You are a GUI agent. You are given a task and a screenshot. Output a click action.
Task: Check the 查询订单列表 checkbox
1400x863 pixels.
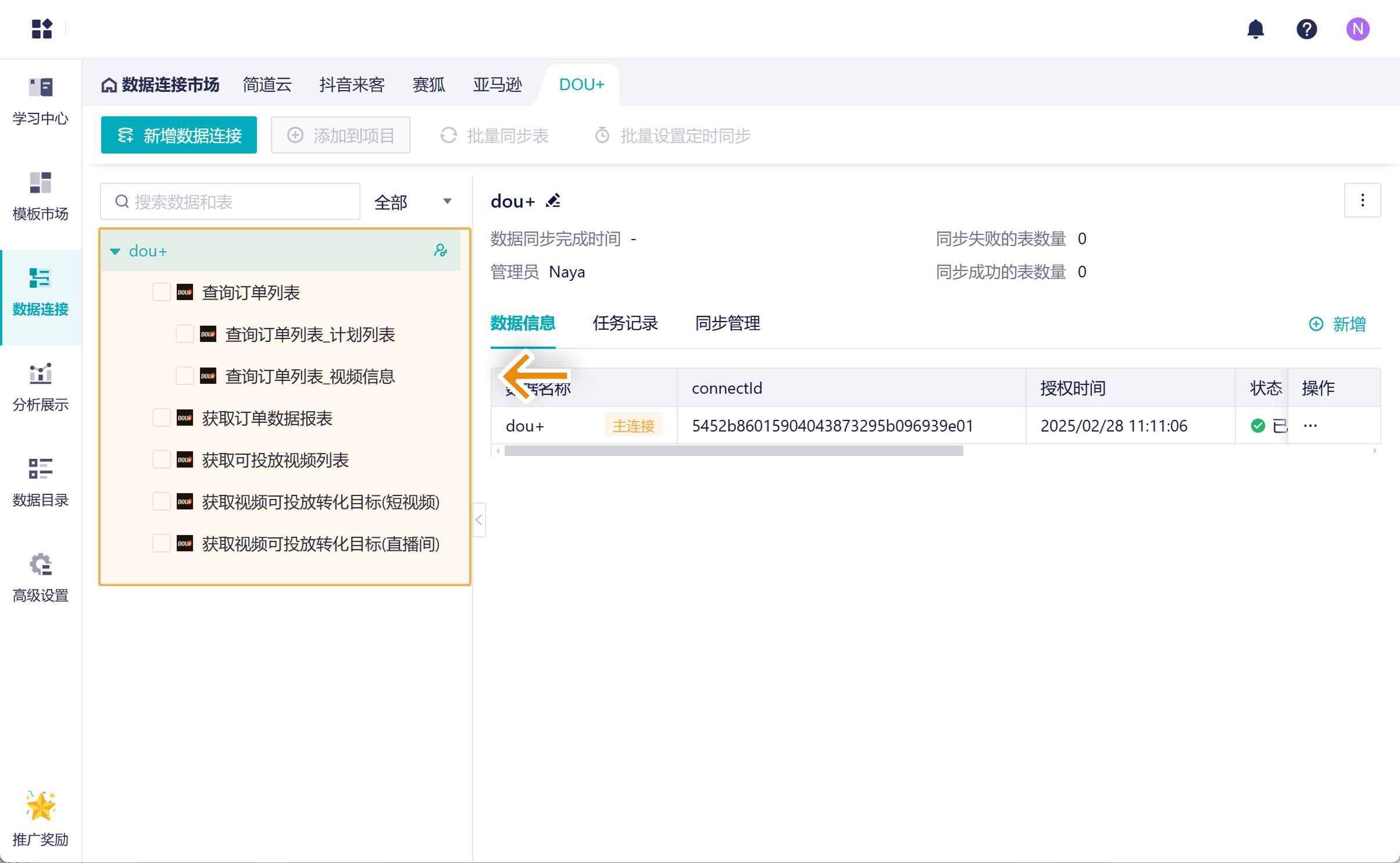pyautogui.click(x=161, y=292)
